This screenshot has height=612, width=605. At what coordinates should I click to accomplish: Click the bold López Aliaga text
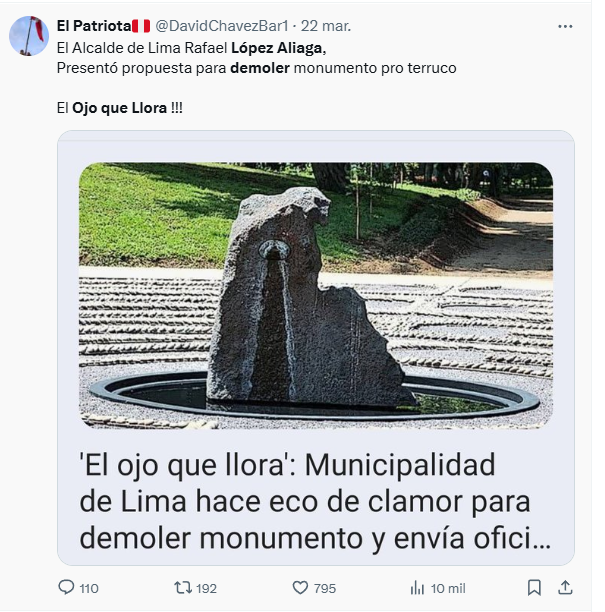[x=277, y=48]
